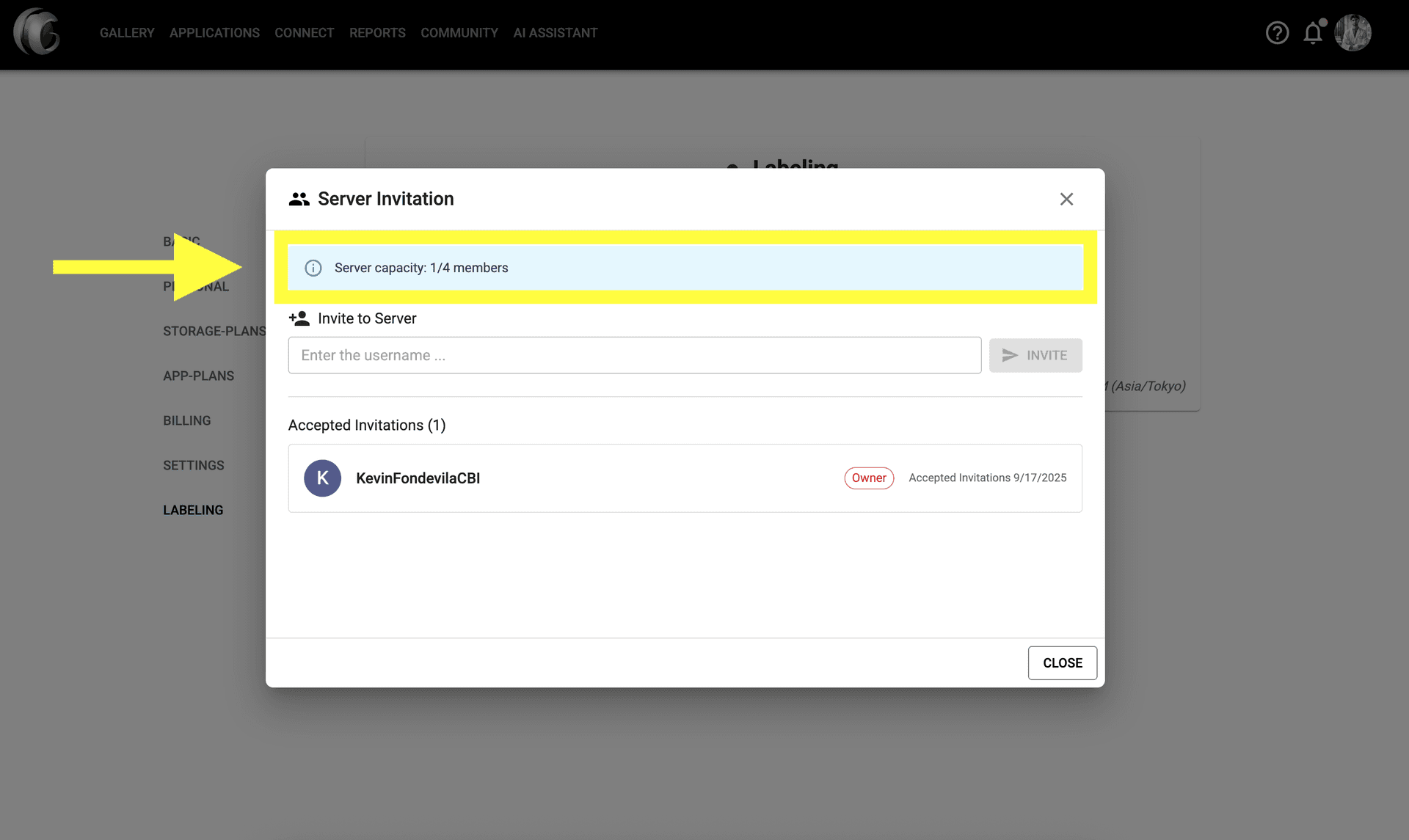Close dialog using the X icon

pyautogui.click(x=1066, y=199)
